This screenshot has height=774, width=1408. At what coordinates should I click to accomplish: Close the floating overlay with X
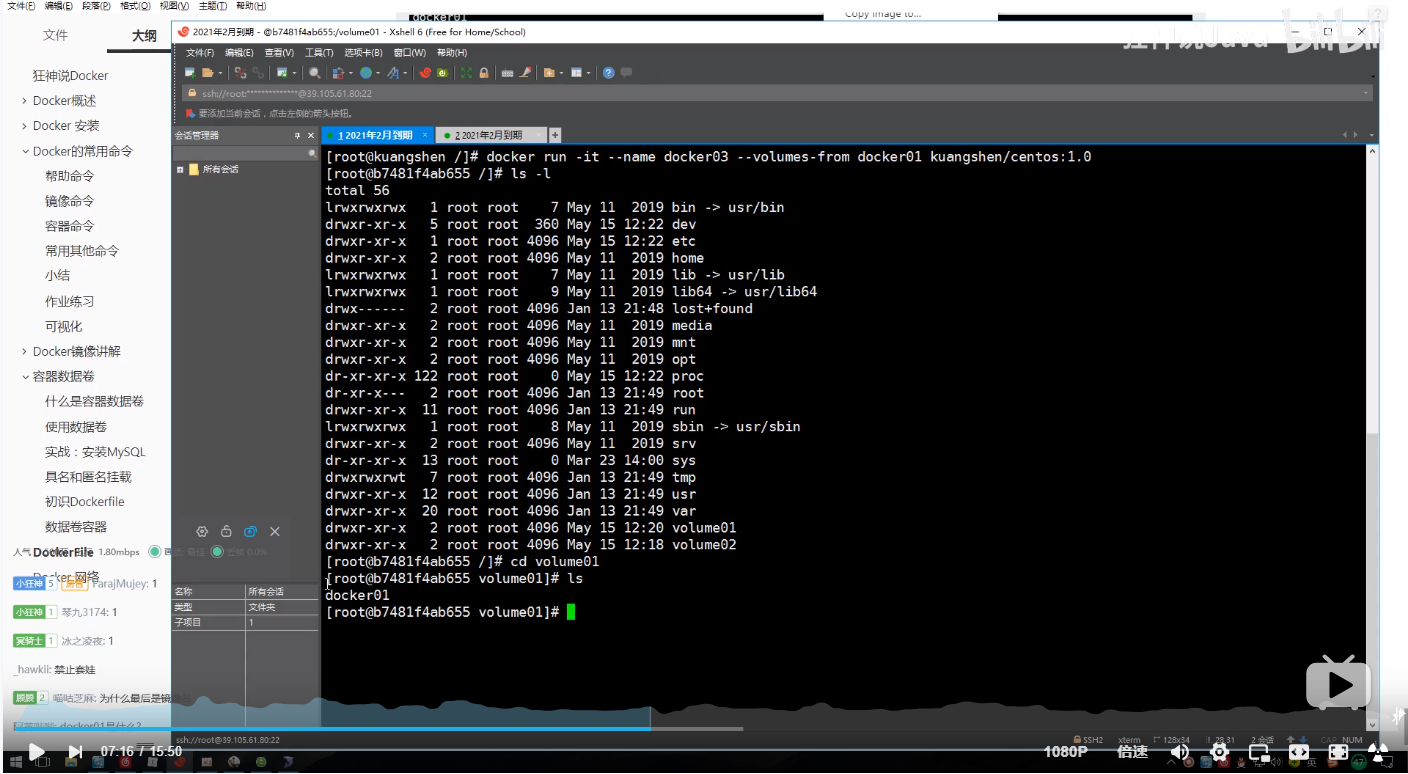(x=275, y=531)
